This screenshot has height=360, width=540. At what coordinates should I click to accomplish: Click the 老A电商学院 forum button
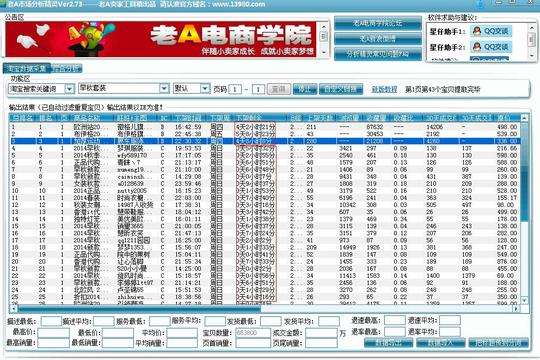(x=378, y=23)
